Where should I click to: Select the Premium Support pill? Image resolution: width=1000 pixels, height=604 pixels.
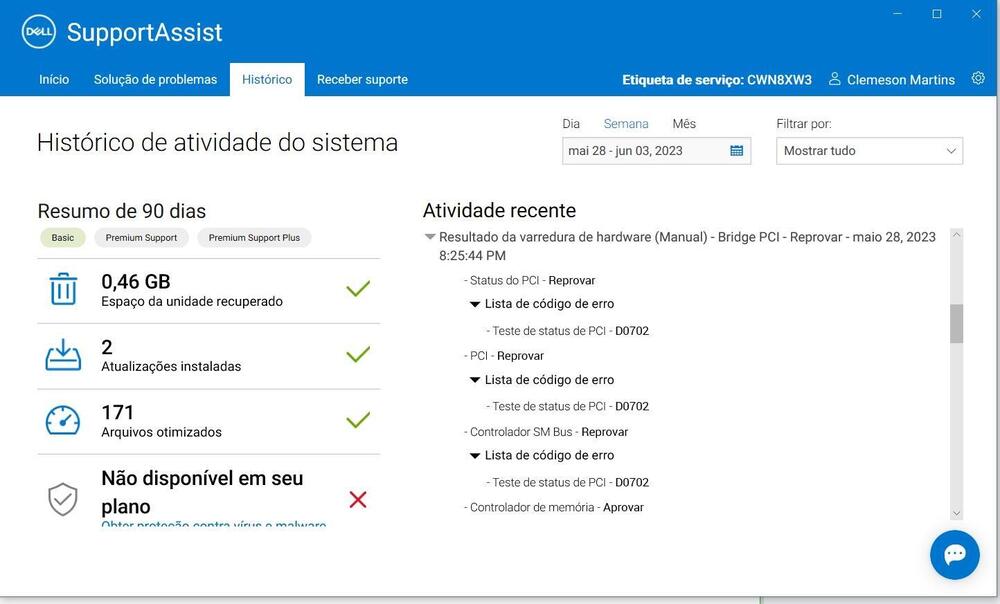pyautogui.click(x=142, y=238)
